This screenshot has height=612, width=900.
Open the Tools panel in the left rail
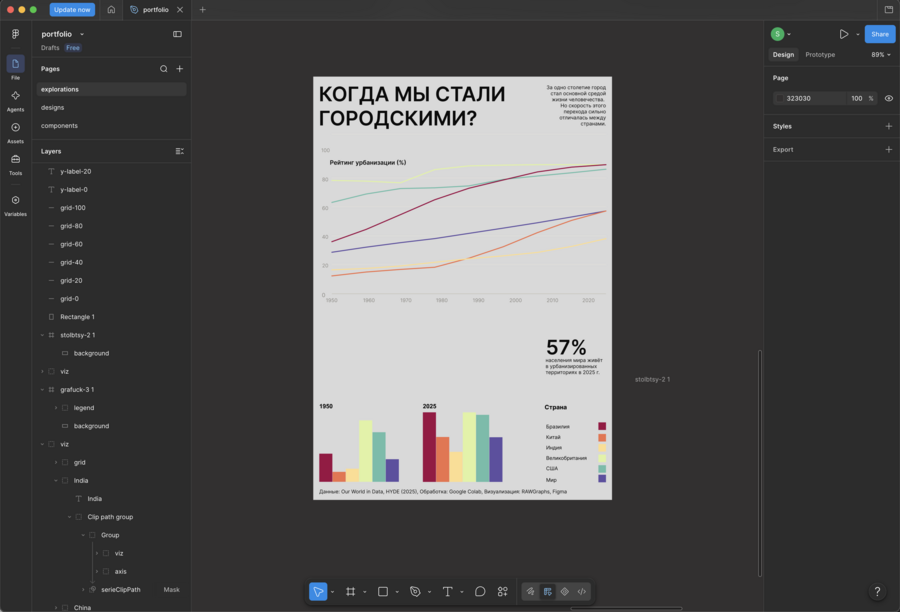(x=15, y=164)
